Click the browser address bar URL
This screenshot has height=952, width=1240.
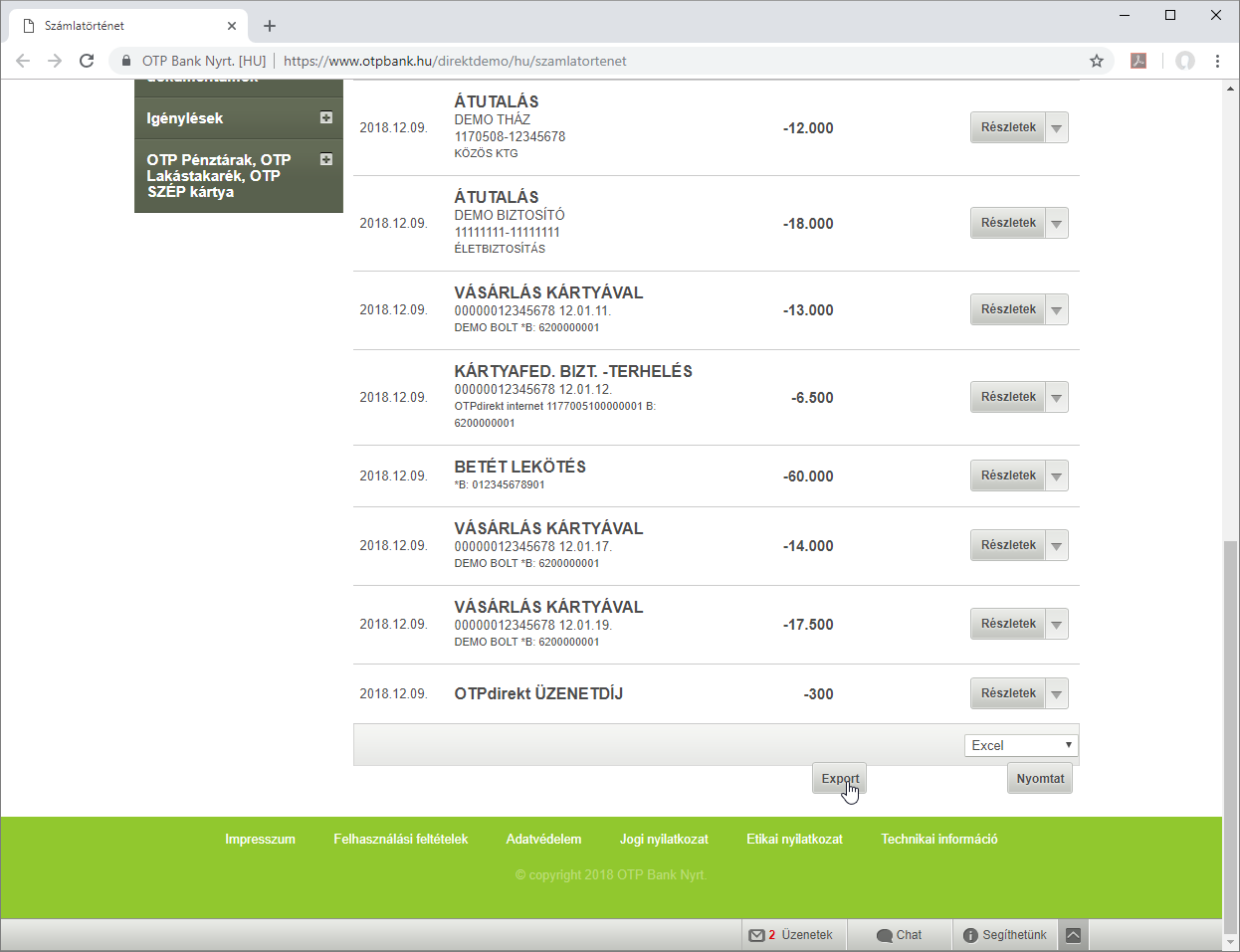pos(455,61)
